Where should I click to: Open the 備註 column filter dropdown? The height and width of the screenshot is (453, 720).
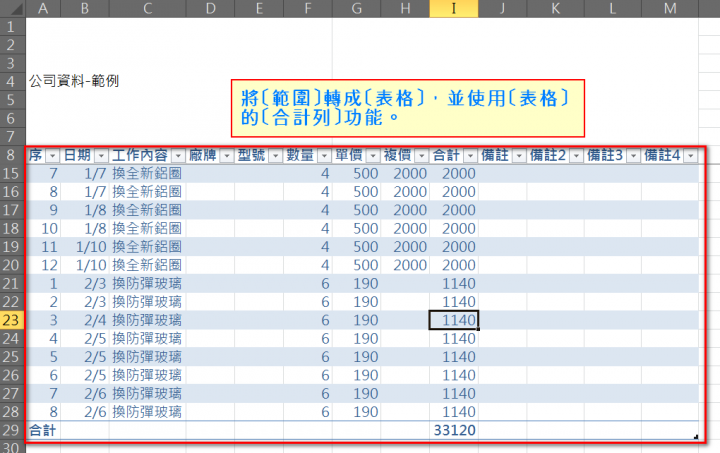(x=519, y=156)
